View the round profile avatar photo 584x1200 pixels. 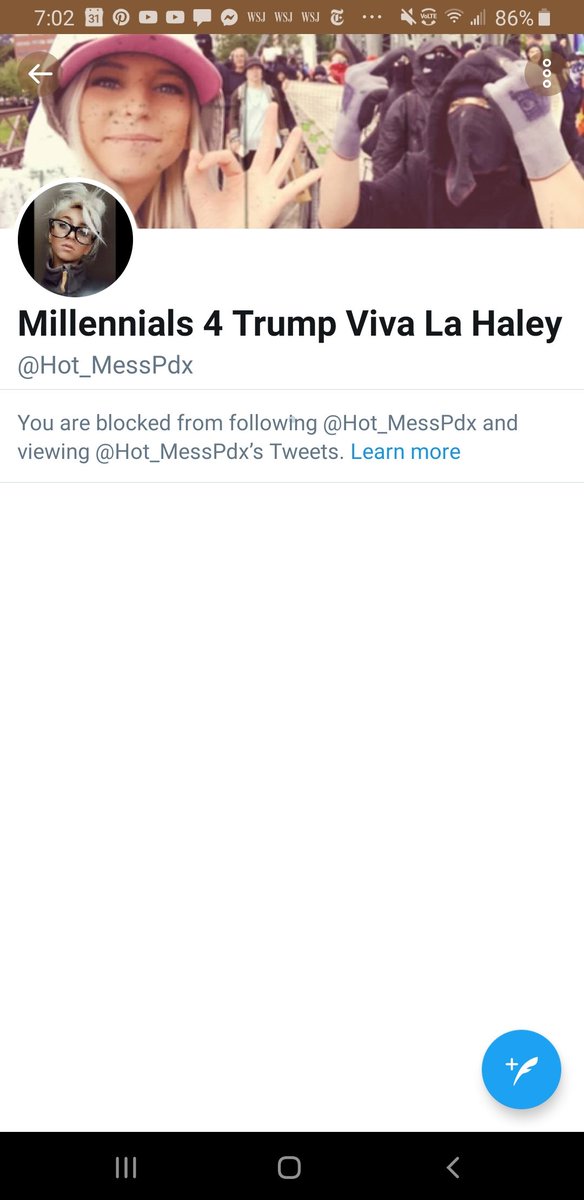75,240
